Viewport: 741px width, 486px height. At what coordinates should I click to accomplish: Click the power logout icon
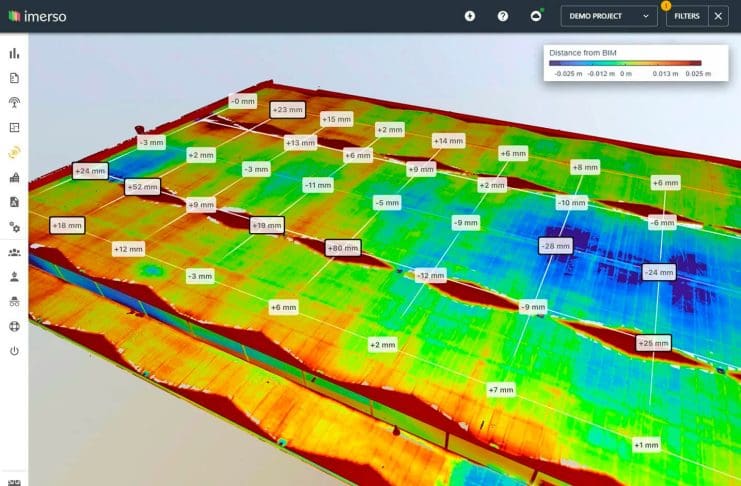click(x=14, y=351)
